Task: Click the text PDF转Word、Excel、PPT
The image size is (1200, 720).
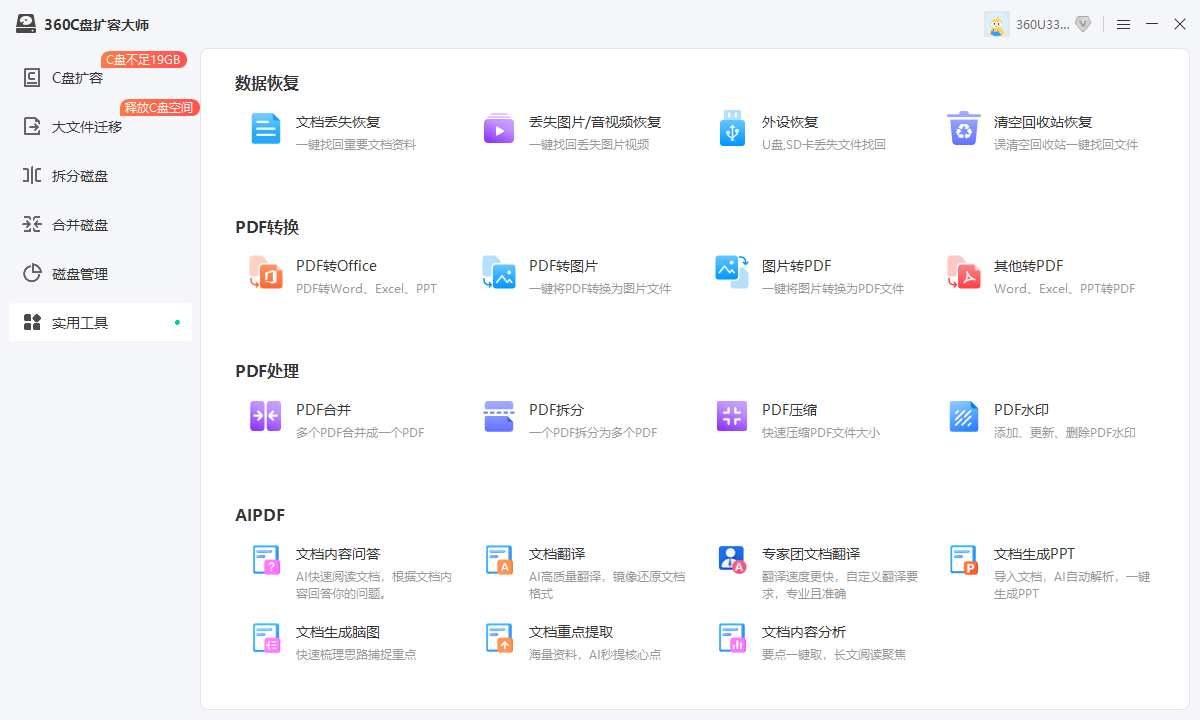Action: click(x=366, y=289)
